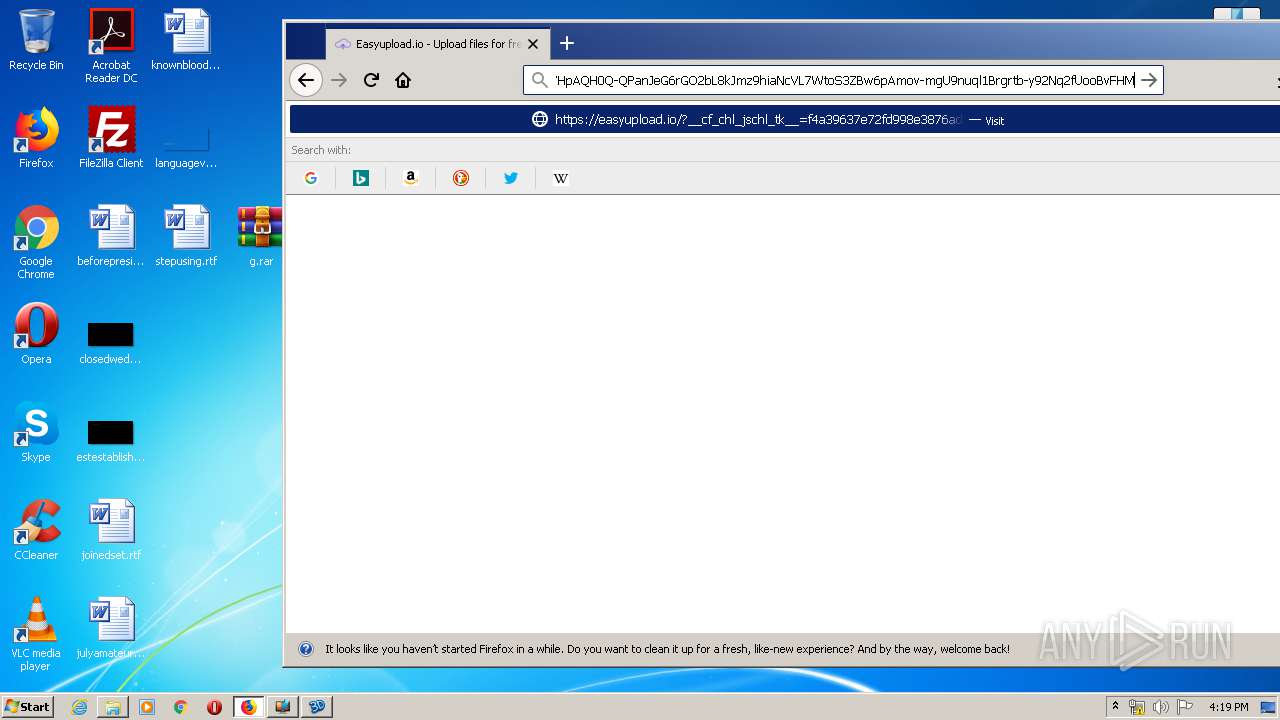Click inside the URL address field
Viewport: 1280px width, 720px height.
click(844, 80)
